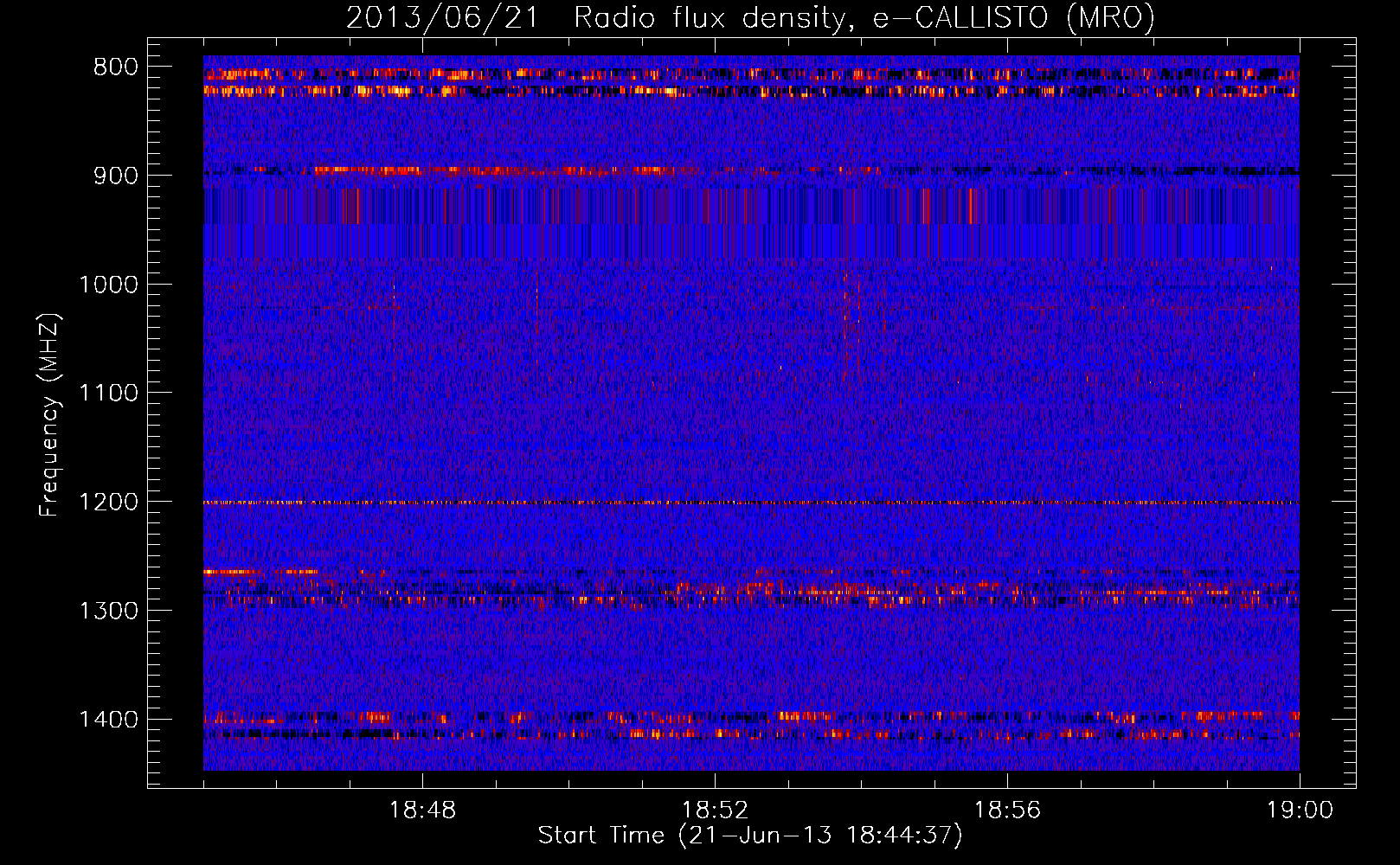
Task: Click the 800 frequency tick label
Action: (x=116, y=67)
